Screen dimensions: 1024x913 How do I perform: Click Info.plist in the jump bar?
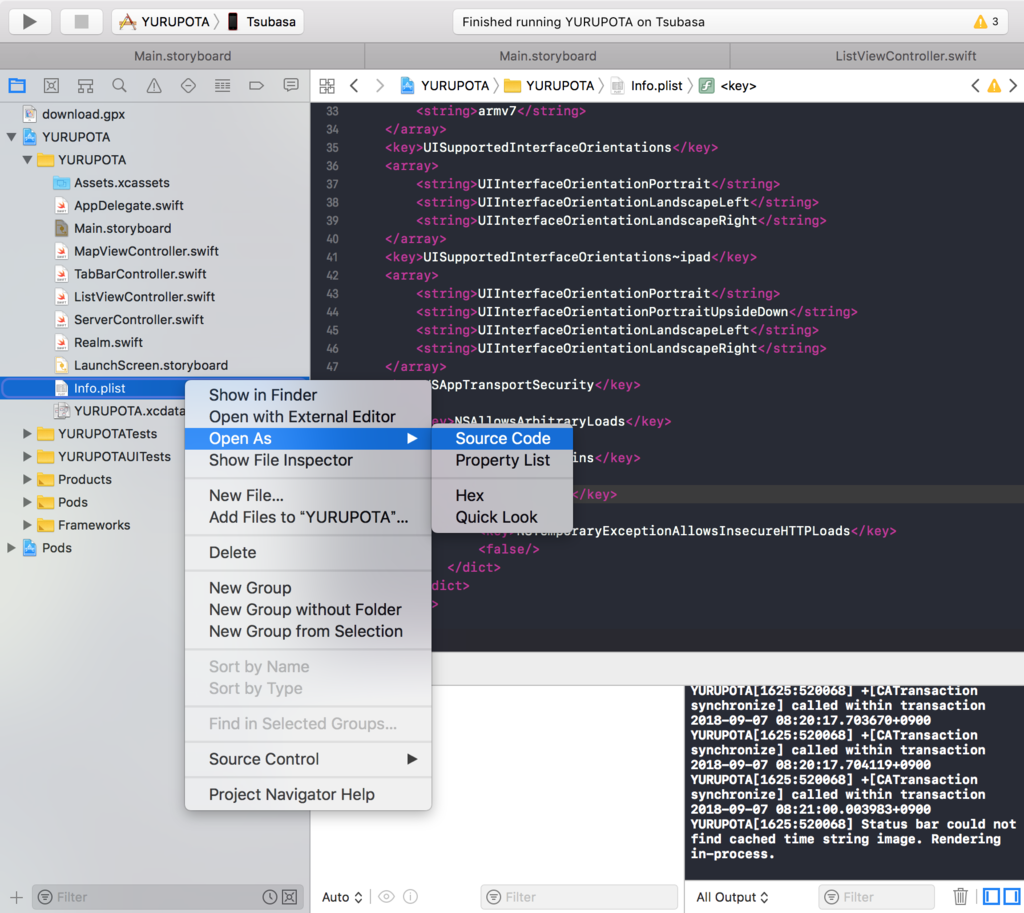click(647, 86)
